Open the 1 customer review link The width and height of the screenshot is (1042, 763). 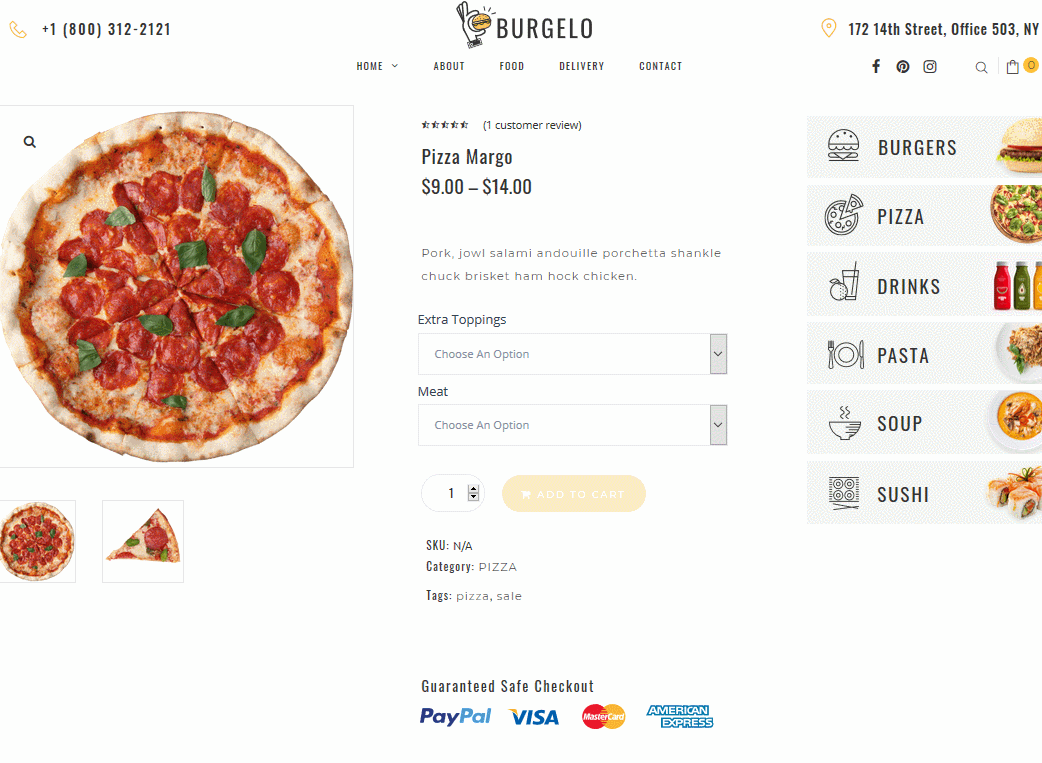pos(532,125)
